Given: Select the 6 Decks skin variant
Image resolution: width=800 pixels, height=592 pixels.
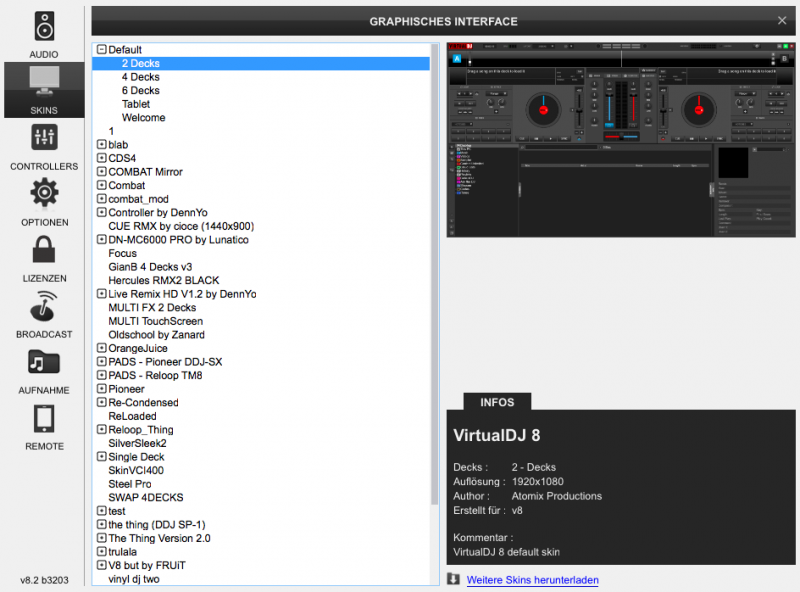Looking at the screenshot, I should pyautogui.click(x=140, y=90).
